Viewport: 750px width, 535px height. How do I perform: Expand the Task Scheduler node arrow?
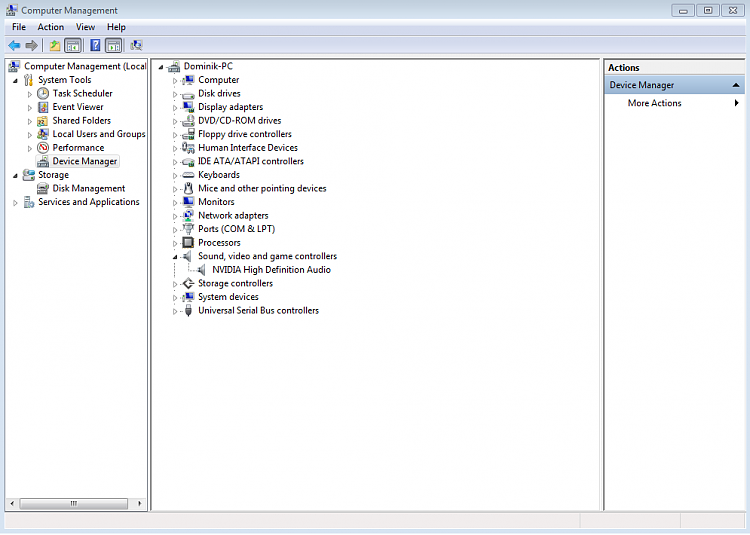coord(30,94)
